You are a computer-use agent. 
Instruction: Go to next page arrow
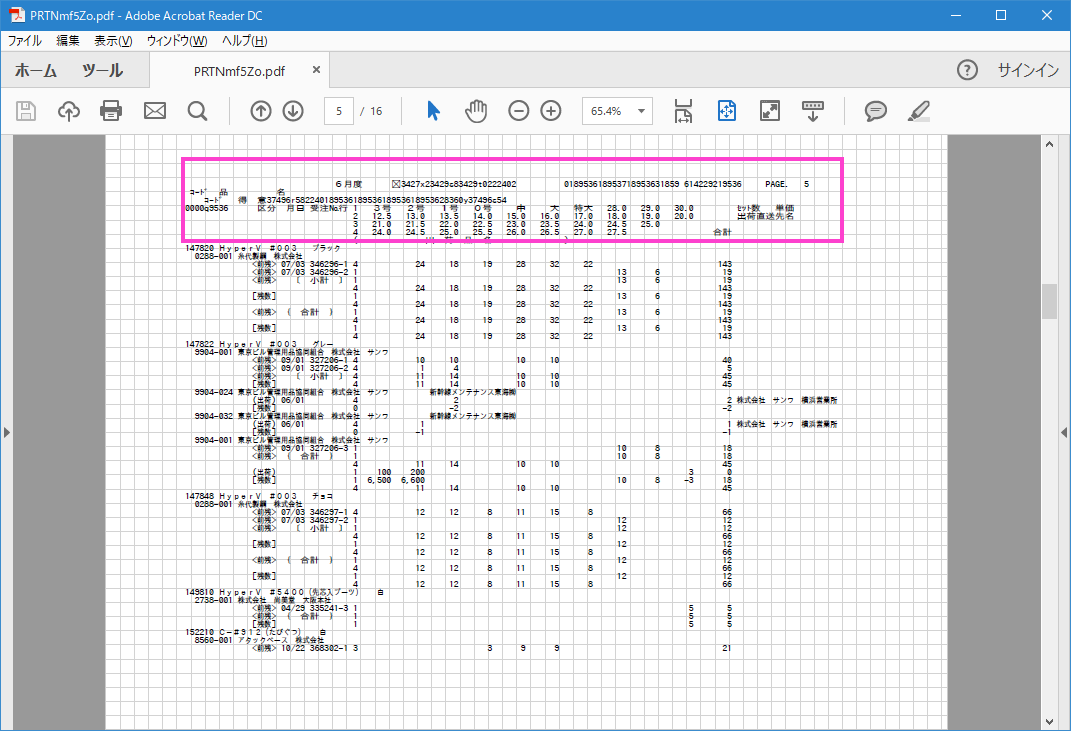[293, 111]
